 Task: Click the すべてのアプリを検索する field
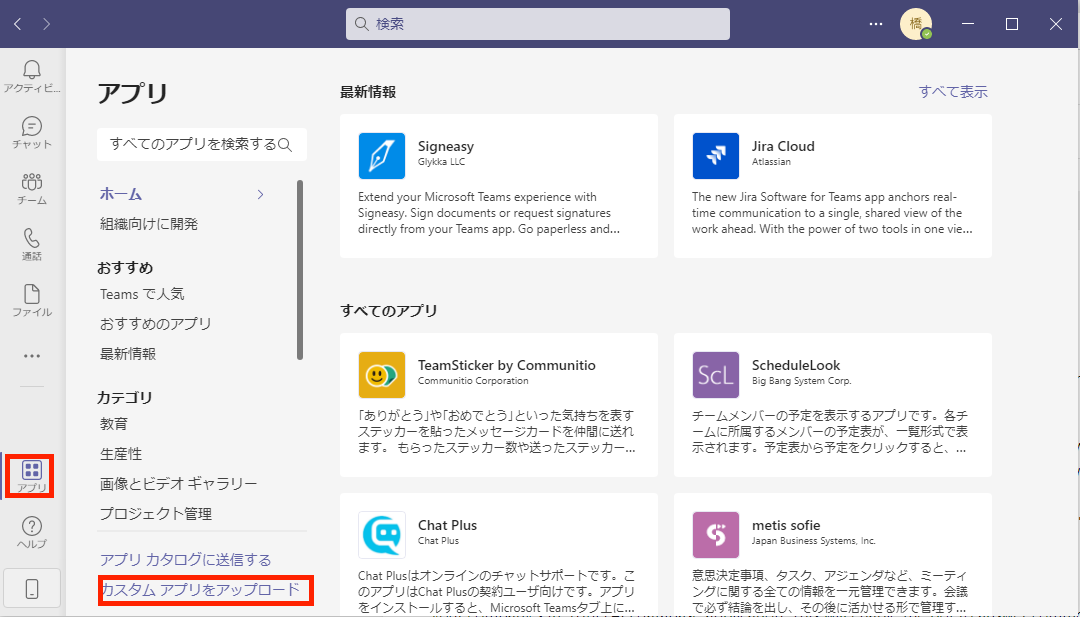pos(202,145)
